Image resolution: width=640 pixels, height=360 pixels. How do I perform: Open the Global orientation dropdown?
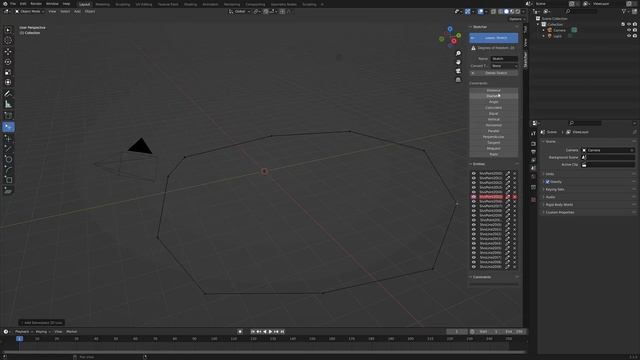click(x=240, y=11)
